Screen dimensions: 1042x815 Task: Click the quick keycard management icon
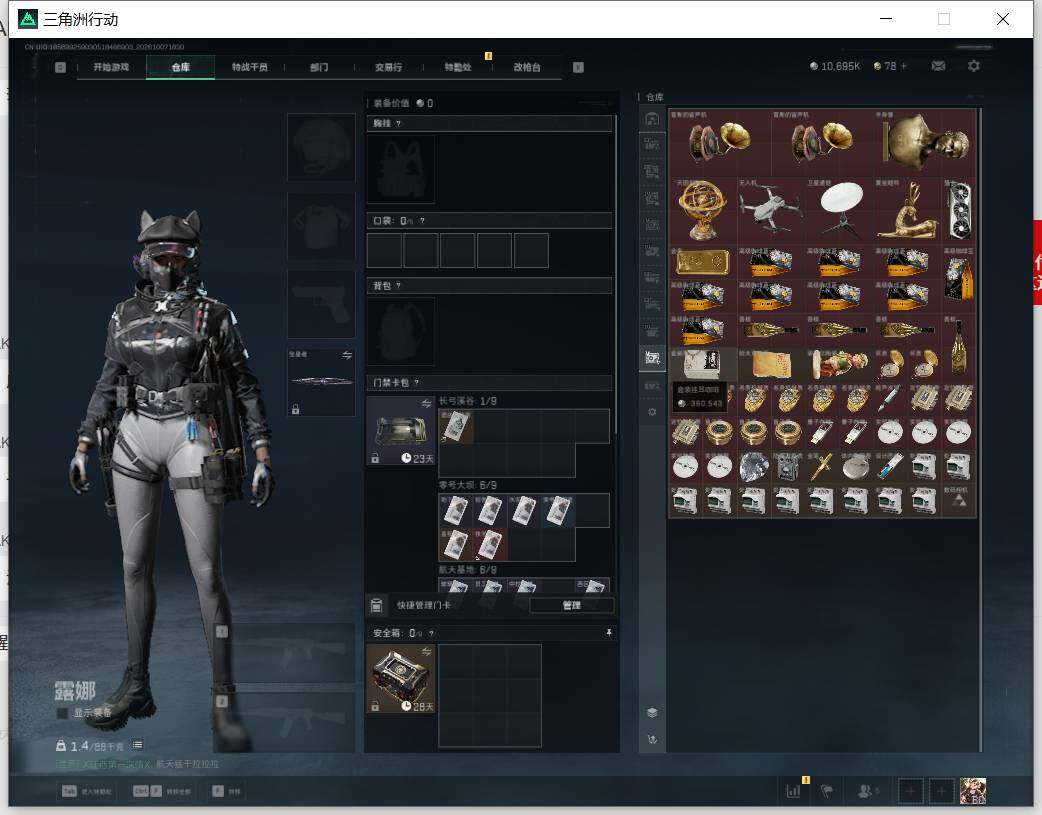[376, 605]
